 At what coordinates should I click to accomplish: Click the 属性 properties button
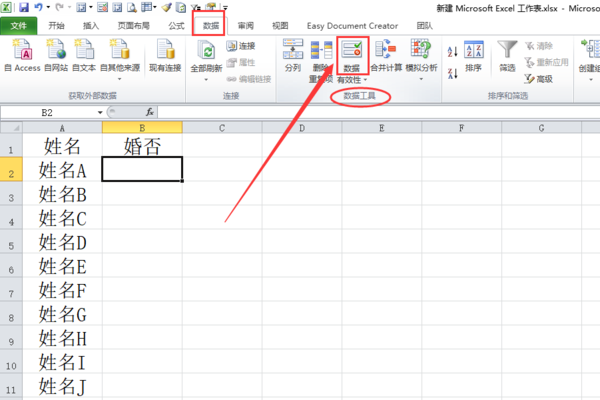click(x=241, y=62)
